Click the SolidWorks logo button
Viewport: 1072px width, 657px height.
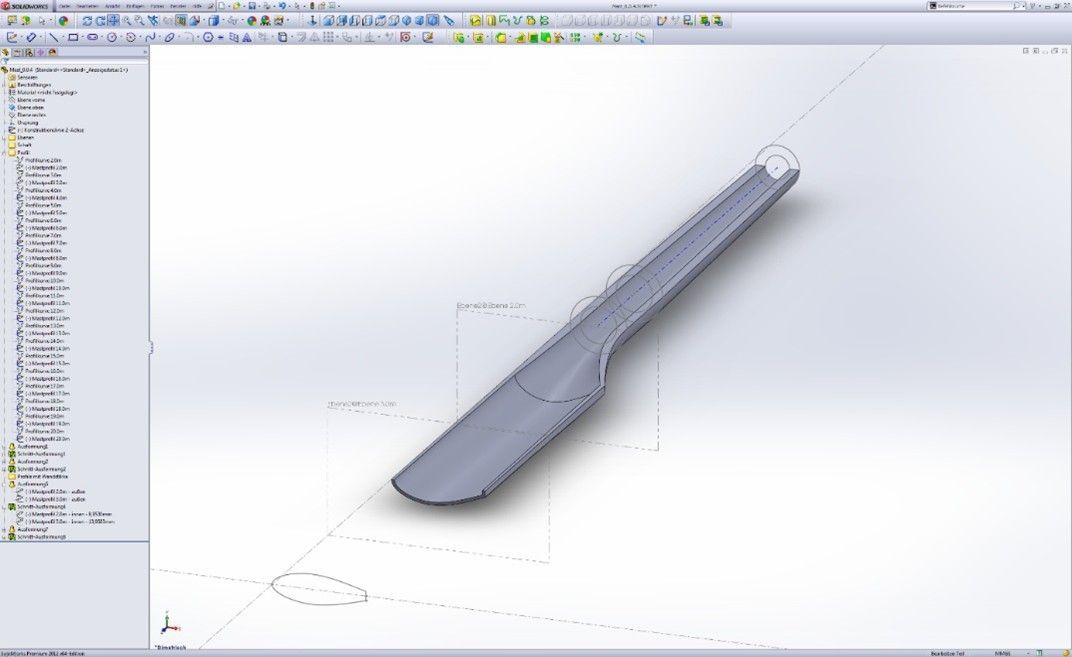click(x=26, y=5)
